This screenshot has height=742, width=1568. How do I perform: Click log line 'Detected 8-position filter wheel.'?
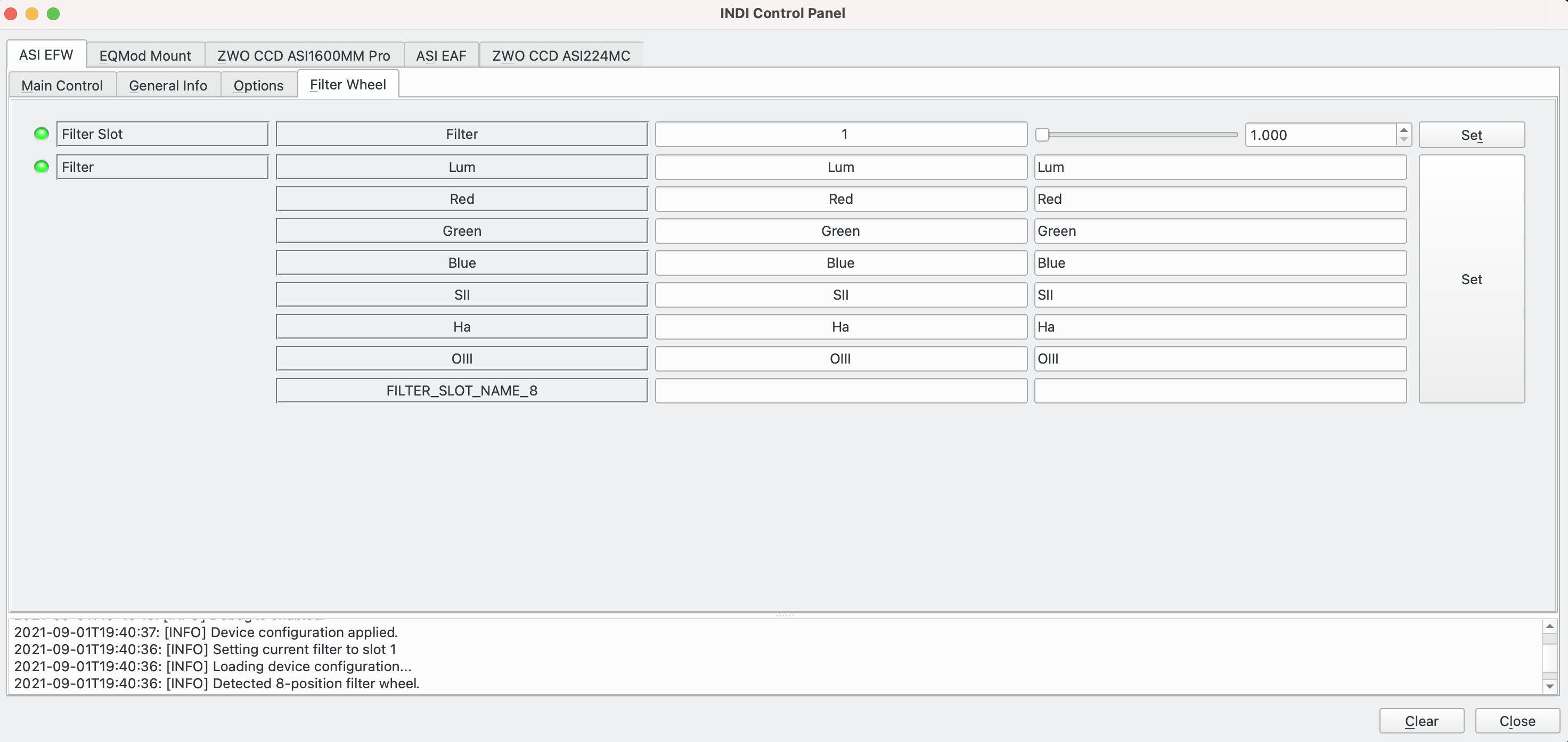217,683
